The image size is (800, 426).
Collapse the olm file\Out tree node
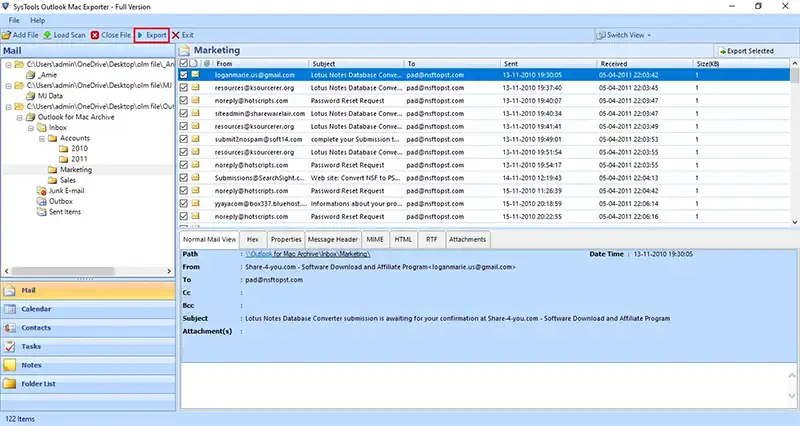click(8, 107)
